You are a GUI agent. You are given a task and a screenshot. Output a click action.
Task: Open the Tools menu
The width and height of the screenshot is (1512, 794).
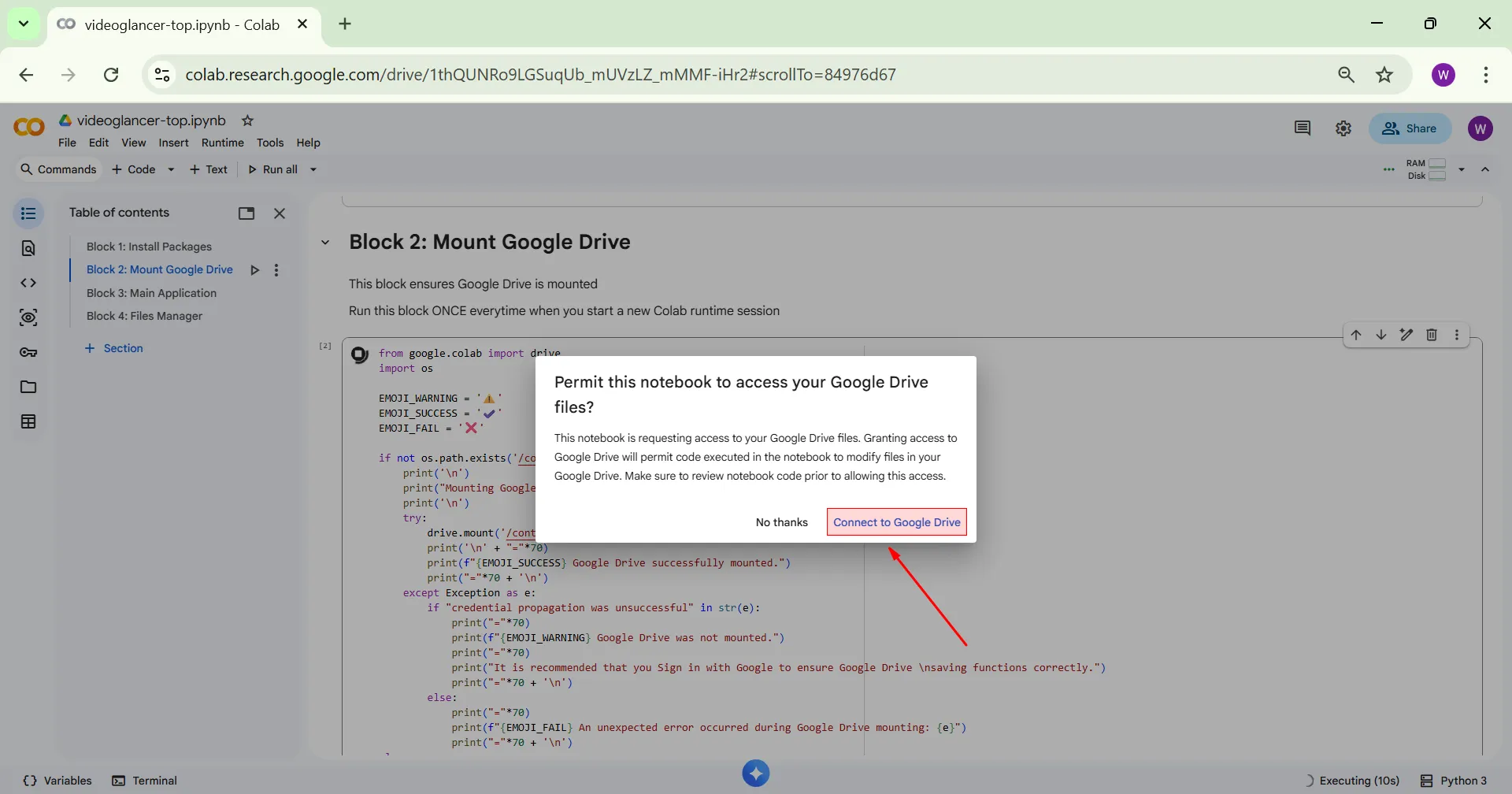click(270, 143)
